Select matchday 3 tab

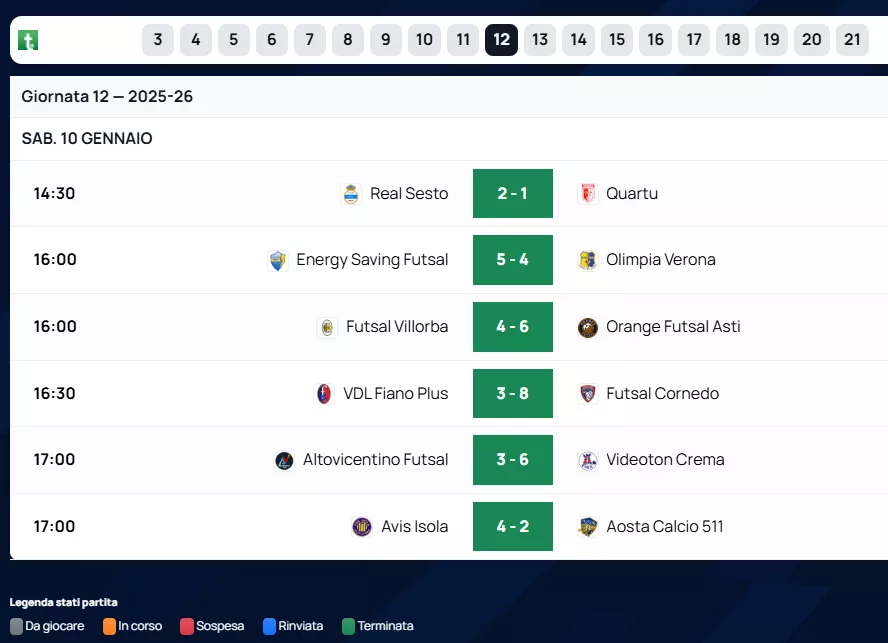[158, 40]
